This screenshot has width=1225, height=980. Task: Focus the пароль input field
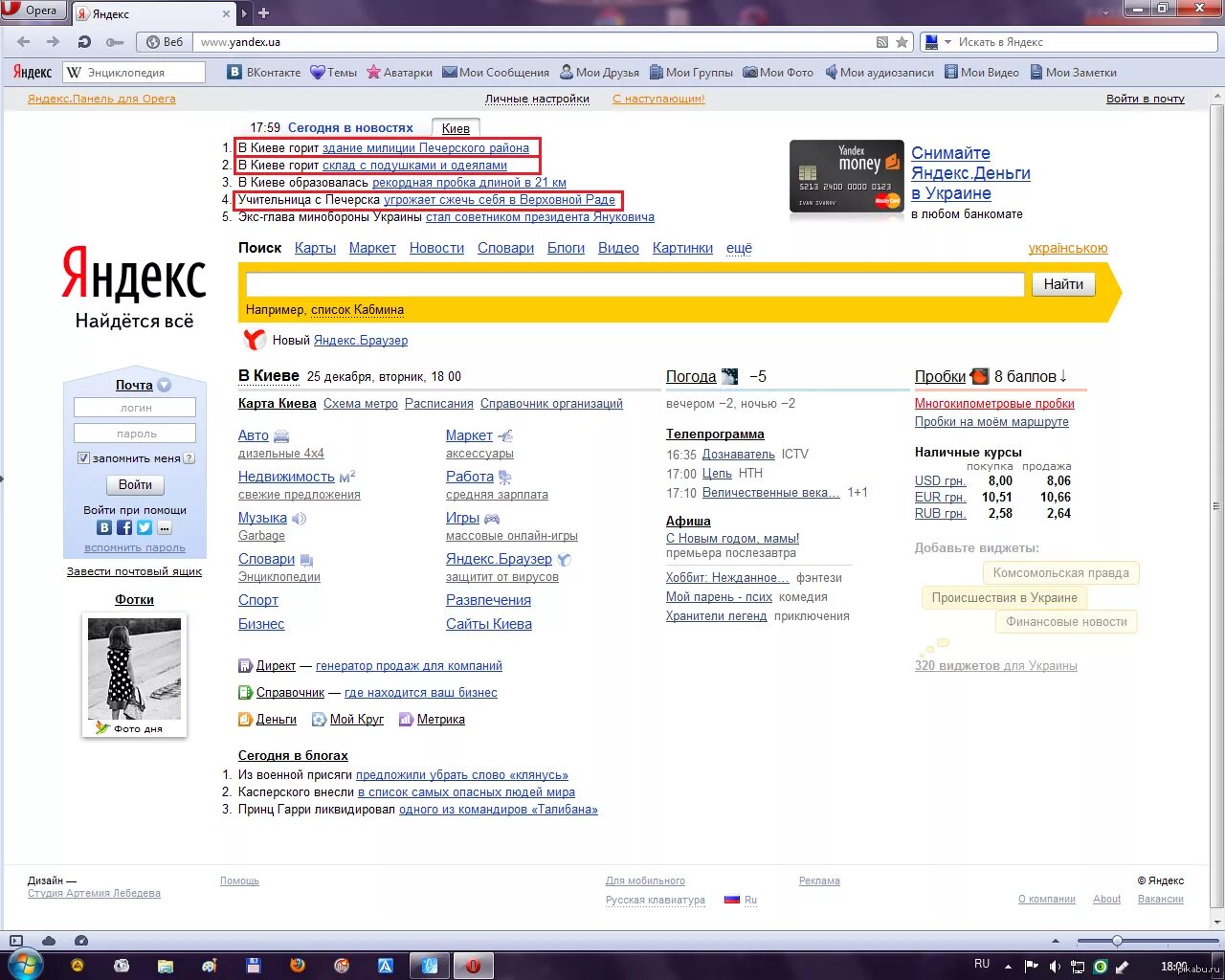[135, 434]
